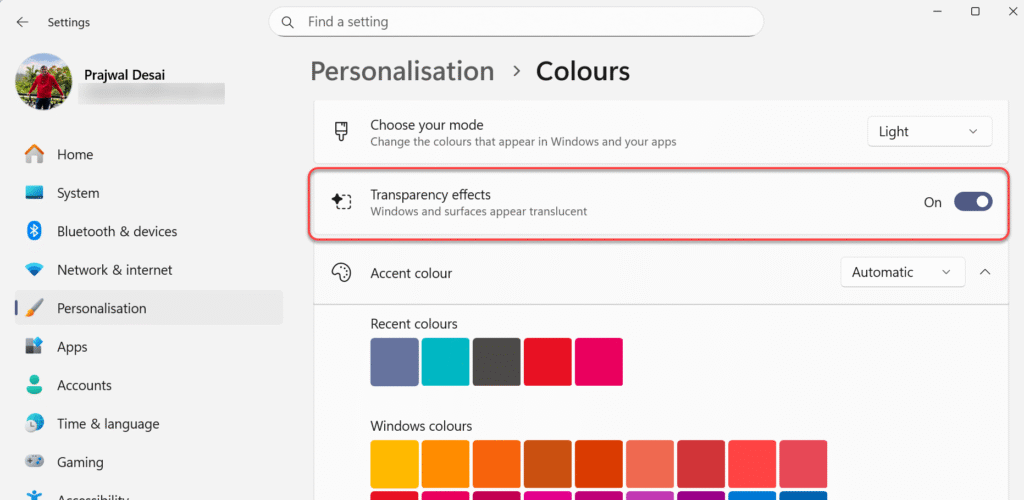Go to Accounts settings
The width and height of the screenshot is (1024, 500).
(149, 385)
